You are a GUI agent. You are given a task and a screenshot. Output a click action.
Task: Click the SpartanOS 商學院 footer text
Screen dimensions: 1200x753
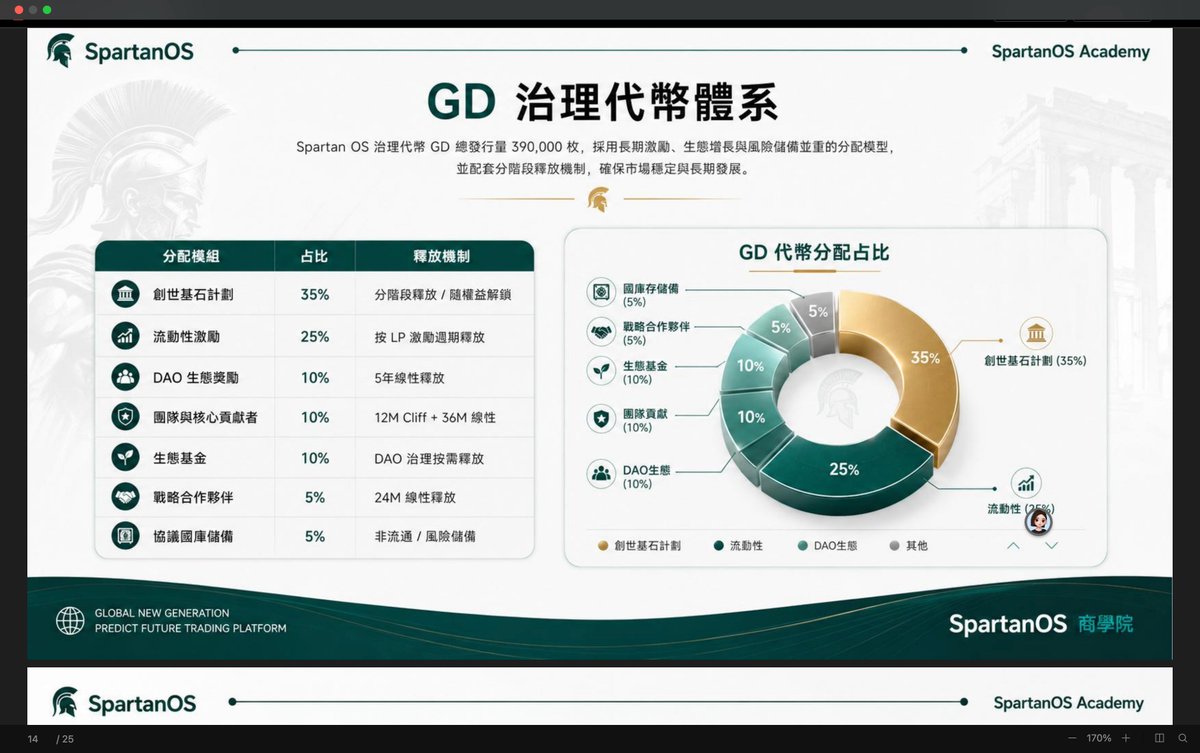point(1041,624)
